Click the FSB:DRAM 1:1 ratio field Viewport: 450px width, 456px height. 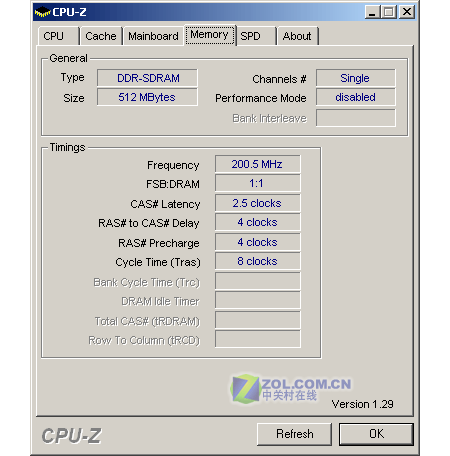click(x=258, y=183)
